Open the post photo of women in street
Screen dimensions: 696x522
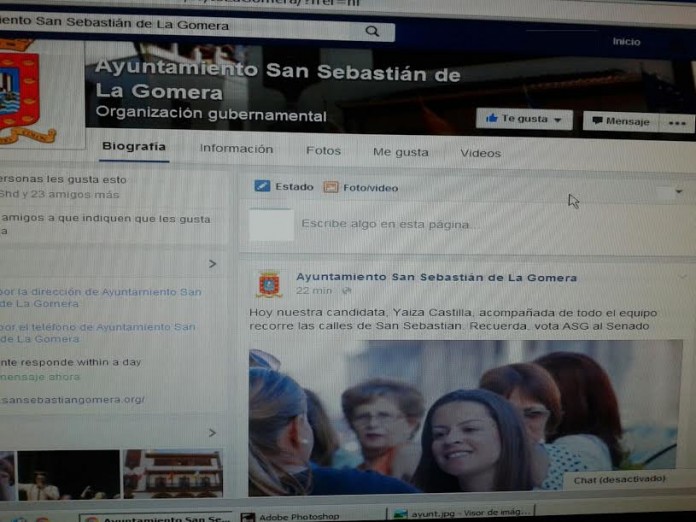coord(465,417)
